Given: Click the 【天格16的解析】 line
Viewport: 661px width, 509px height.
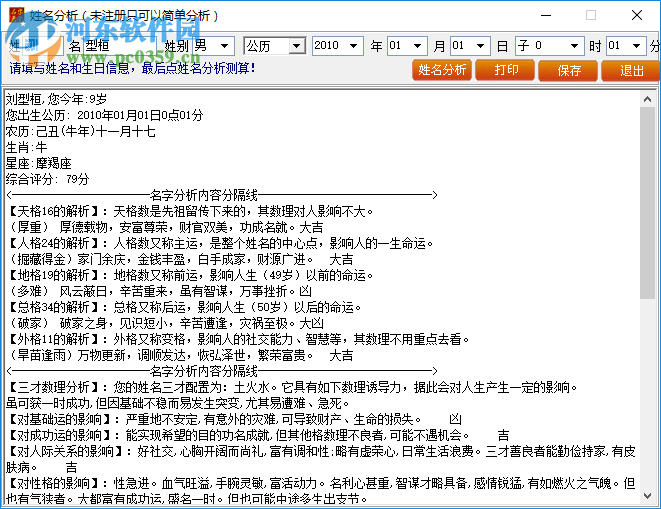Looking at the screenshot, I should pos(190,211).
